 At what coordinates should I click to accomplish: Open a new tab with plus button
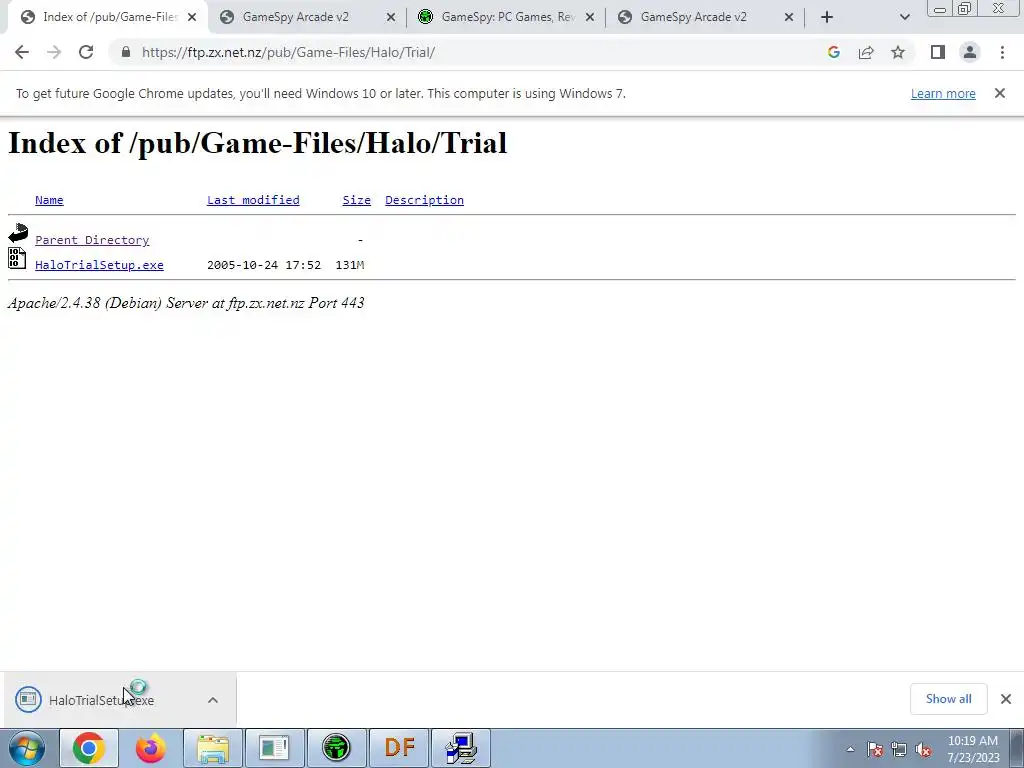(x=827, y=17)
